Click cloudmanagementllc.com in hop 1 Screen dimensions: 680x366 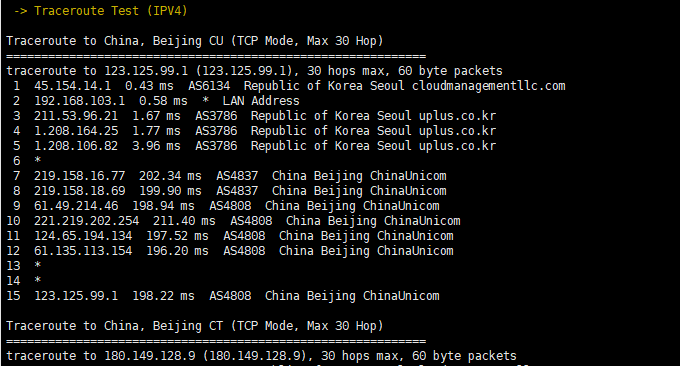(488, 86)
